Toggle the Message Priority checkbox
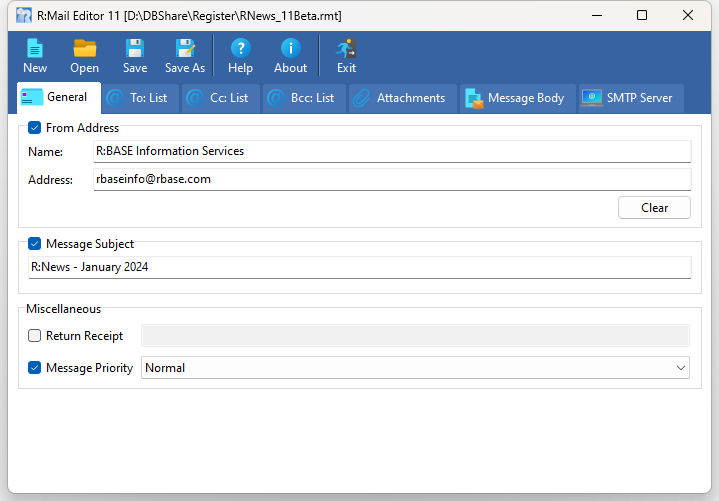The width and height of the screenshot is (719, 501). pos(34,368)
